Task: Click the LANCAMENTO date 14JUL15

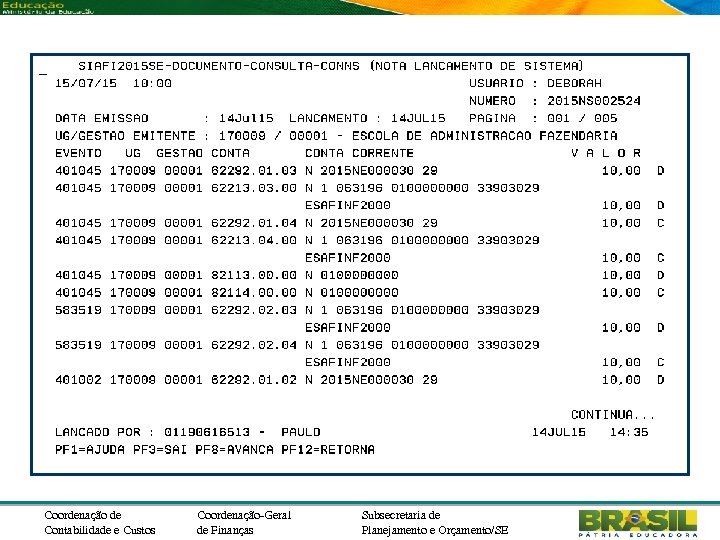Action: tap(418, 118)
